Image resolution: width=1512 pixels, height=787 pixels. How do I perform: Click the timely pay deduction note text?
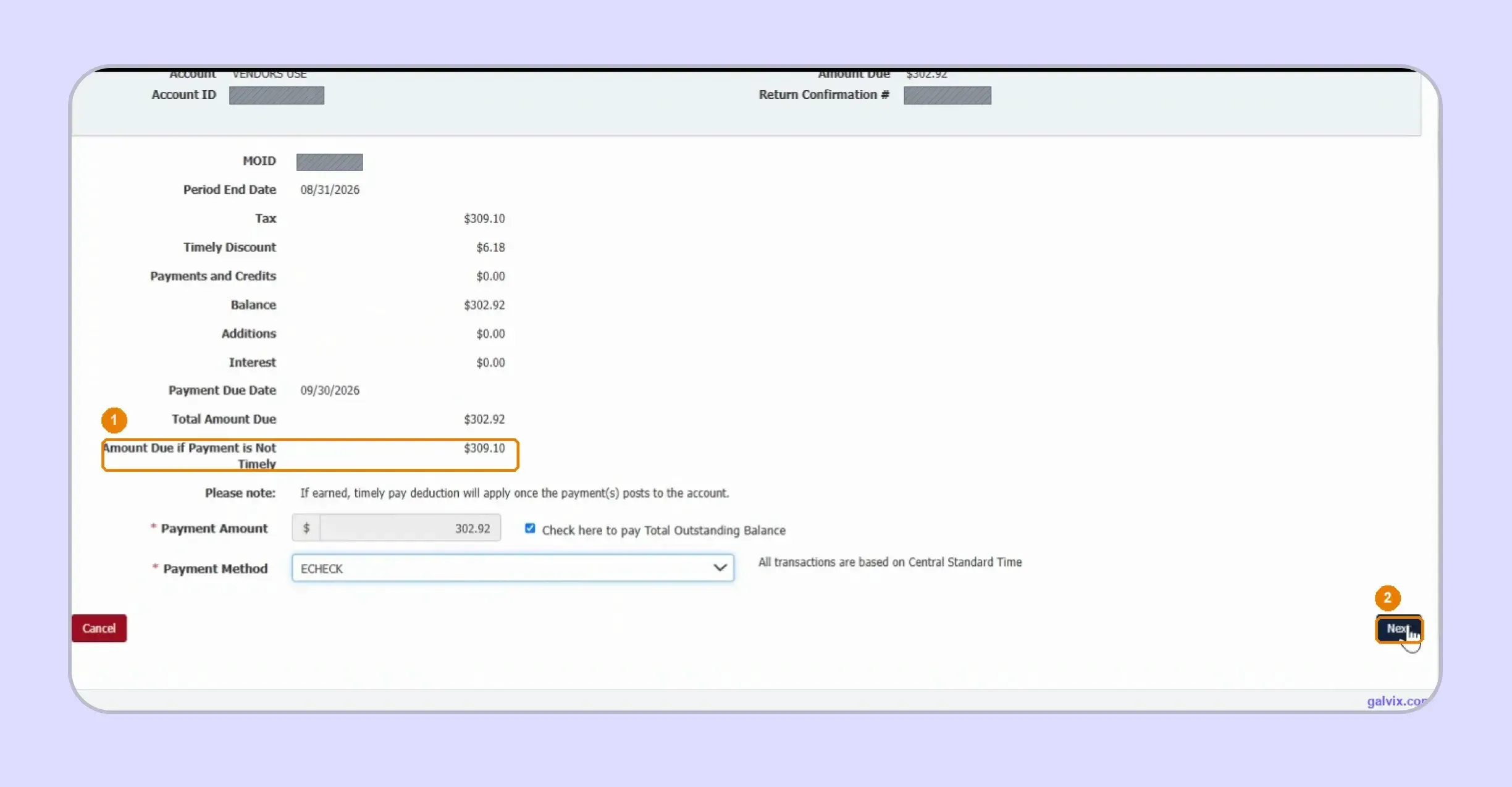pos(514,493)
